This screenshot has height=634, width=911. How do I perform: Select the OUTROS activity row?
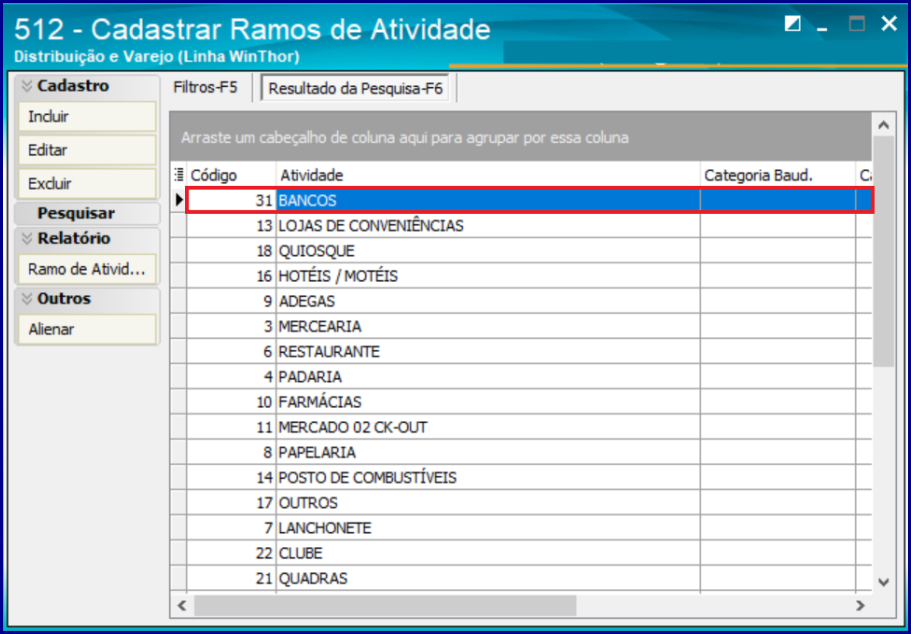tap(529, 503)
